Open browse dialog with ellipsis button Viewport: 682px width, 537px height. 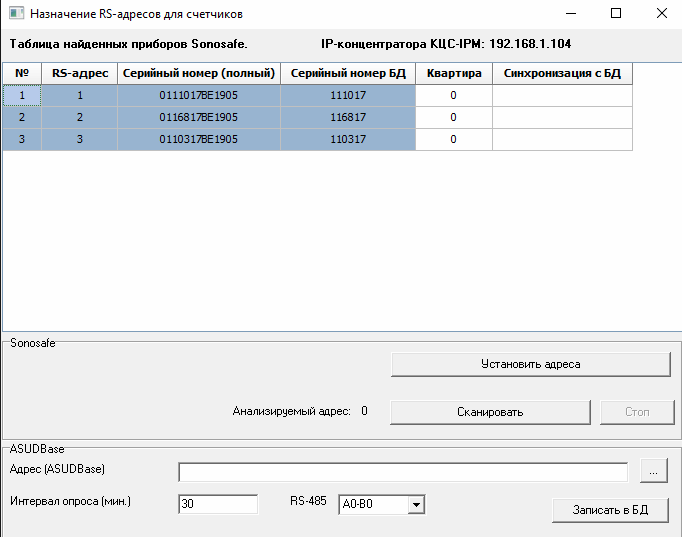(x=654, y=471)
